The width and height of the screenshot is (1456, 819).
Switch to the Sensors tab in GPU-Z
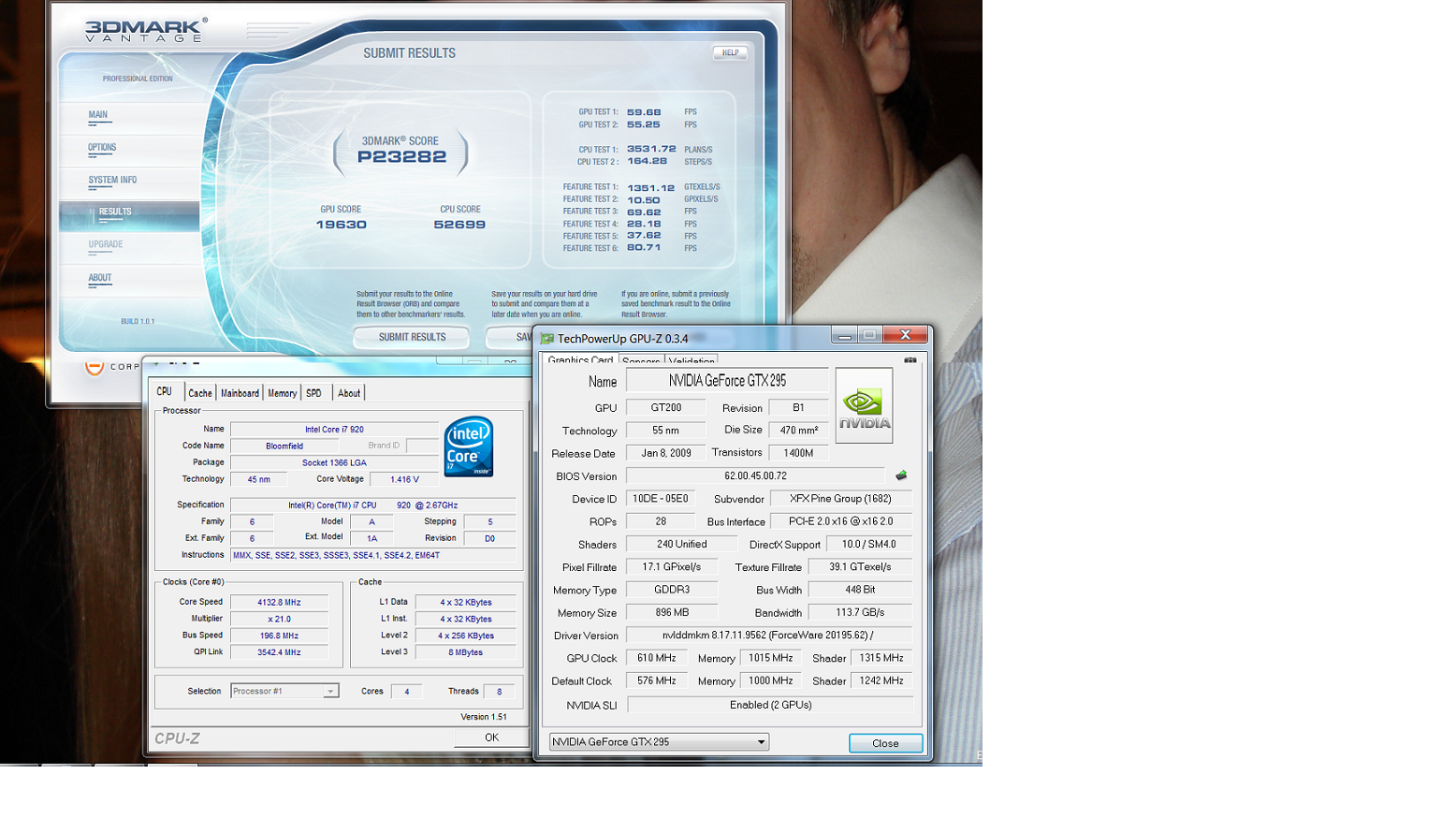pos(641,360)
